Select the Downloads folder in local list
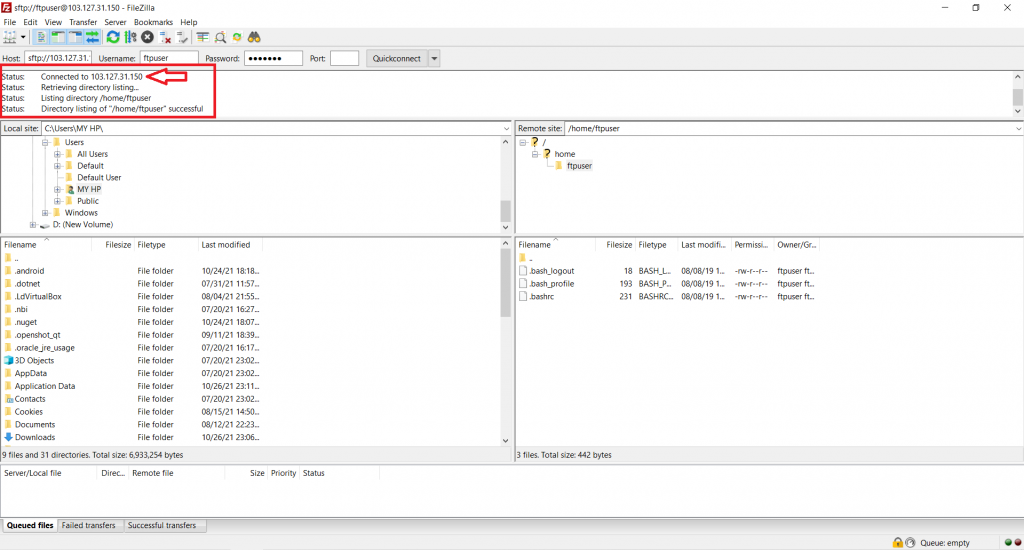 pos(35,438)
